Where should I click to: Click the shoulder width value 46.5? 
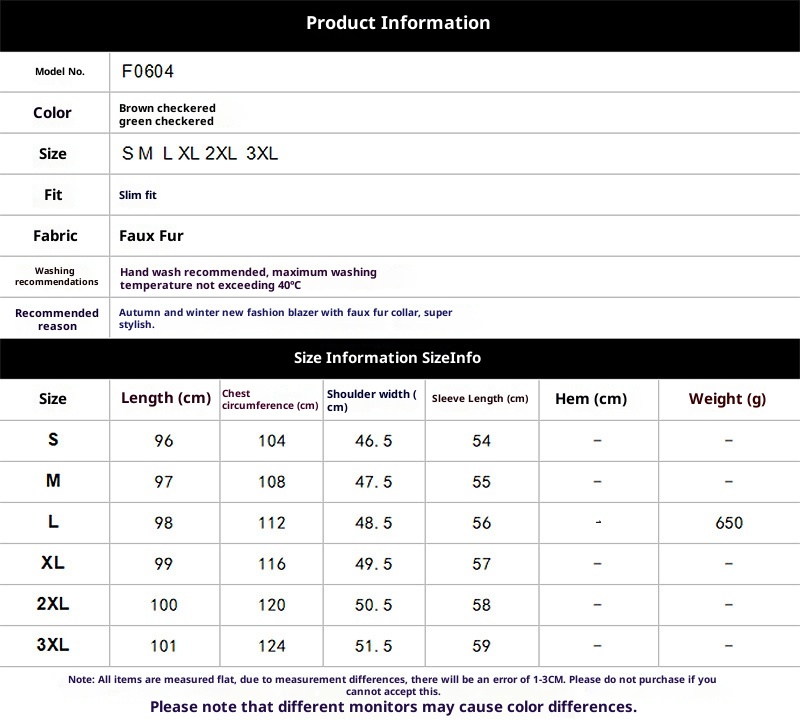click(374, 441)
